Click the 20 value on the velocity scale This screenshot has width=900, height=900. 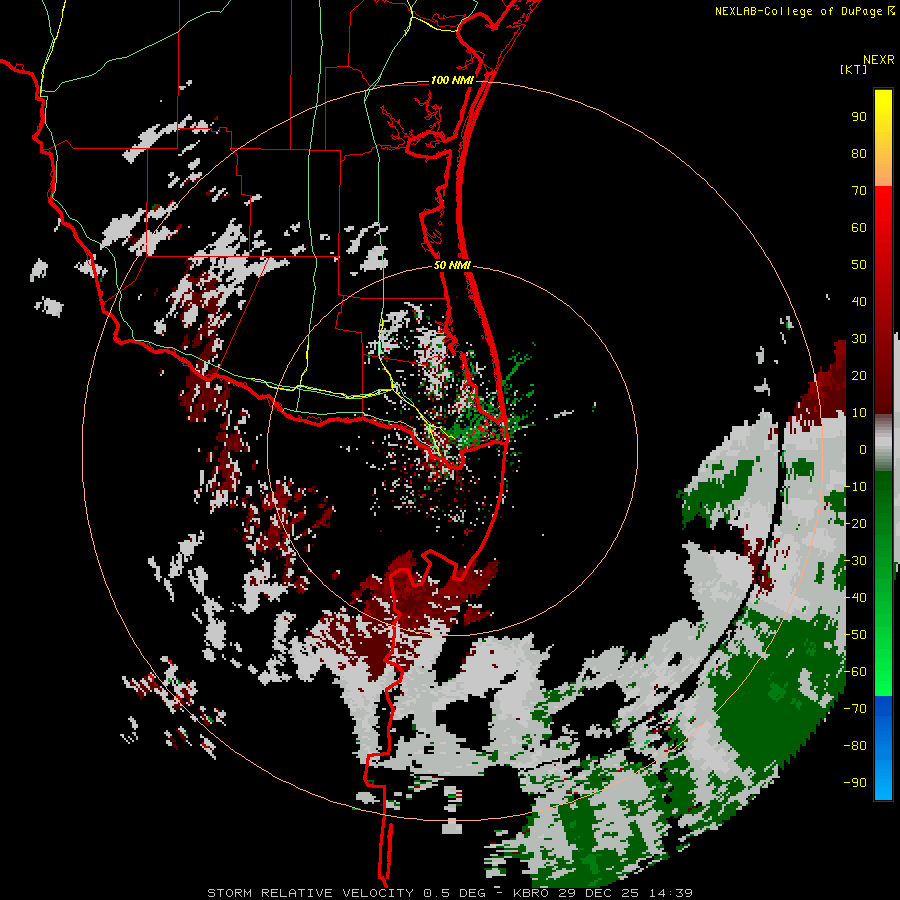click(x=859, y=375)
